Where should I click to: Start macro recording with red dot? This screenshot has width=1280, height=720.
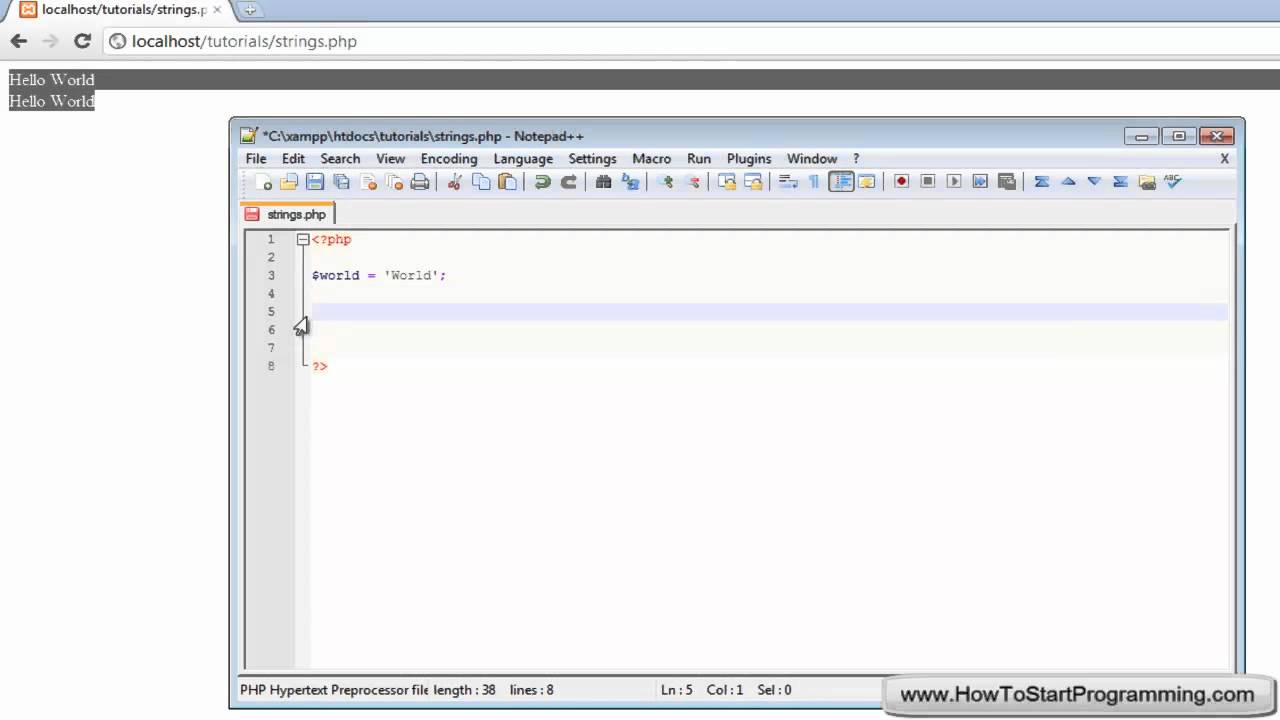point(901,182)
